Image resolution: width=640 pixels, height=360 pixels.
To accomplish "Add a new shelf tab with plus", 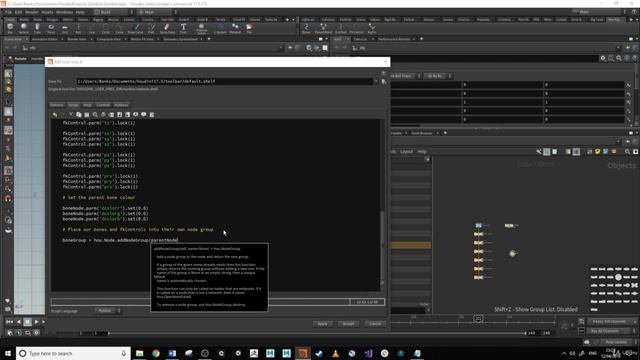I will pyautogui.click(x=287, y=20).
